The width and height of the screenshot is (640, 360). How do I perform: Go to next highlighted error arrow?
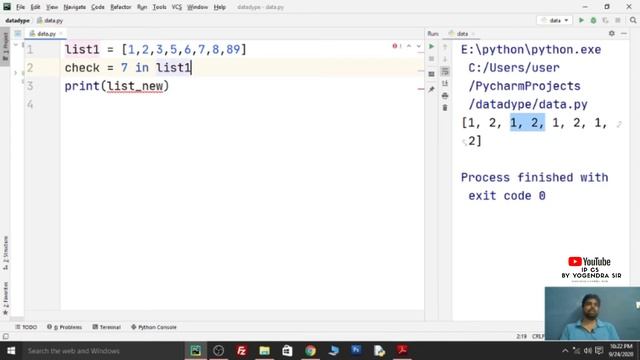pos(418,46)
